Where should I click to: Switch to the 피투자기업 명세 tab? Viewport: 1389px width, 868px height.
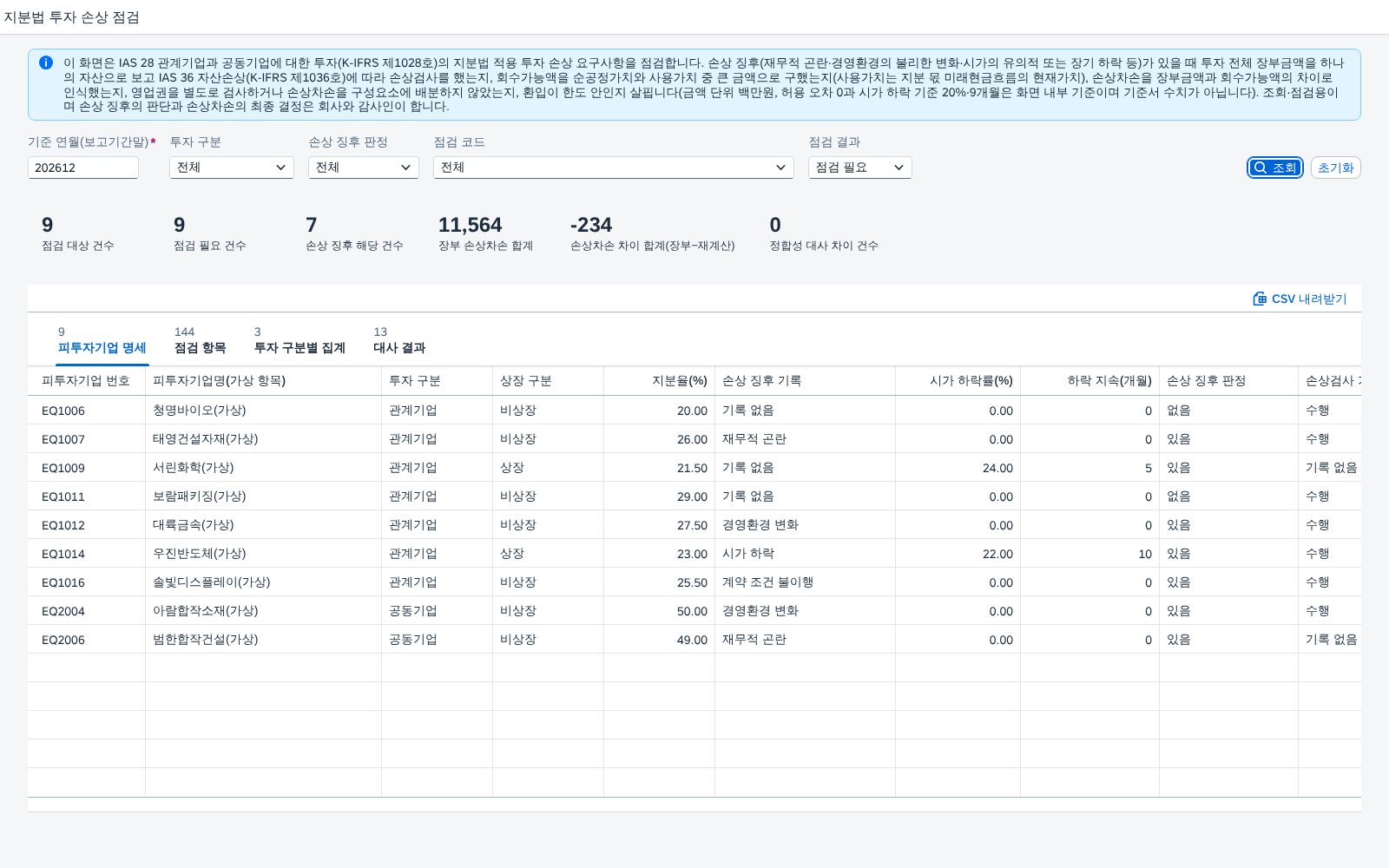[102, 340]
